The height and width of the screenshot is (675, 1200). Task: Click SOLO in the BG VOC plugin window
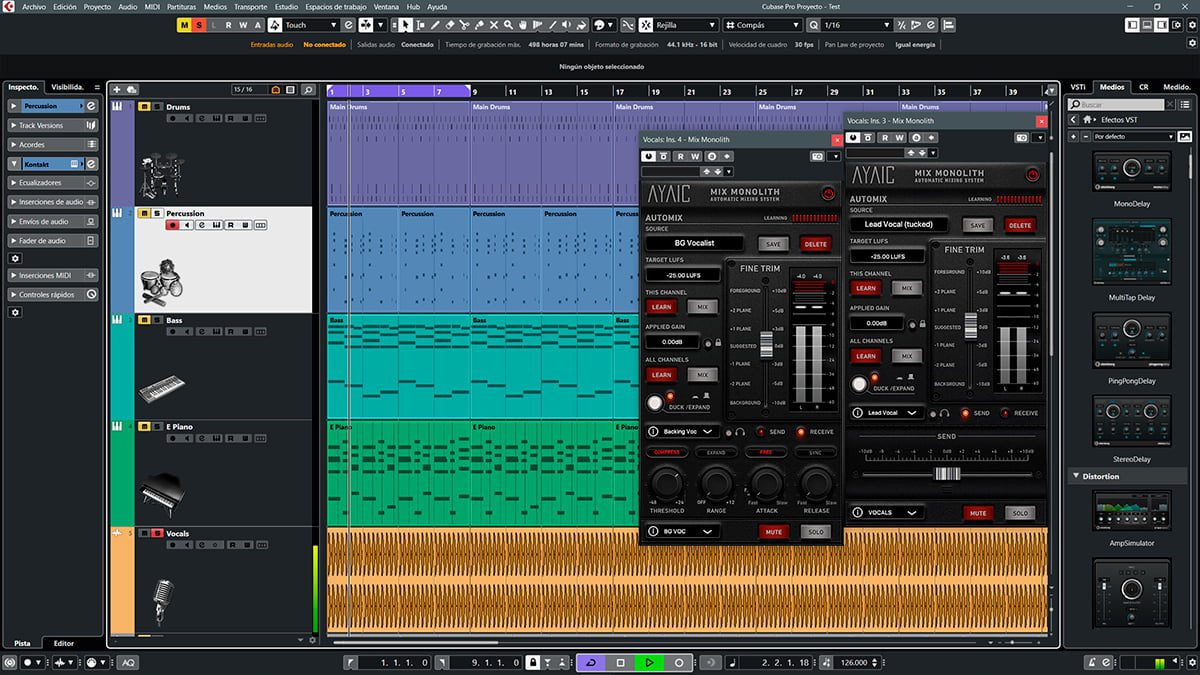coord(816,532)
